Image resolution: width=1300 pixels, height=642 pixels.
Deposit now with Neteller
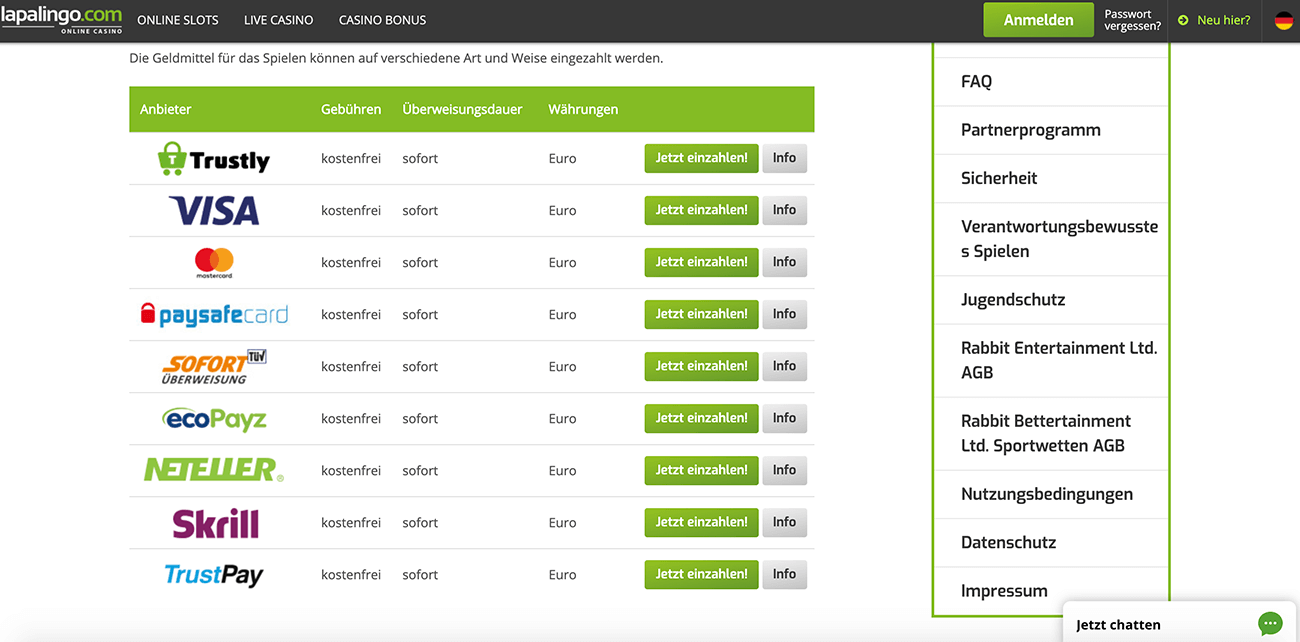[x=701, y=470]
